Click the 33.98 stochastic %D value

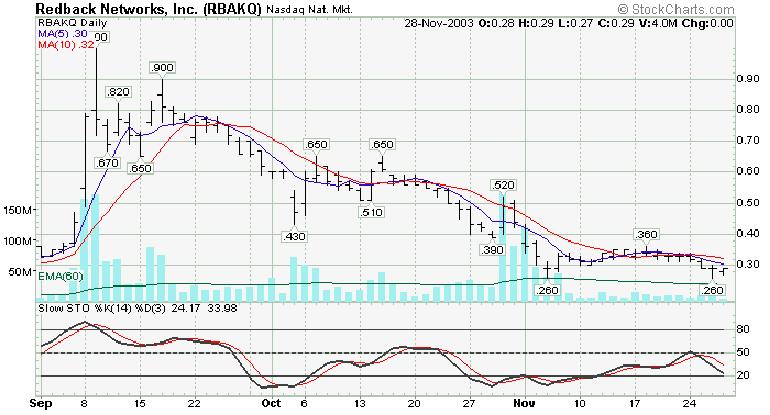(222, 308)
